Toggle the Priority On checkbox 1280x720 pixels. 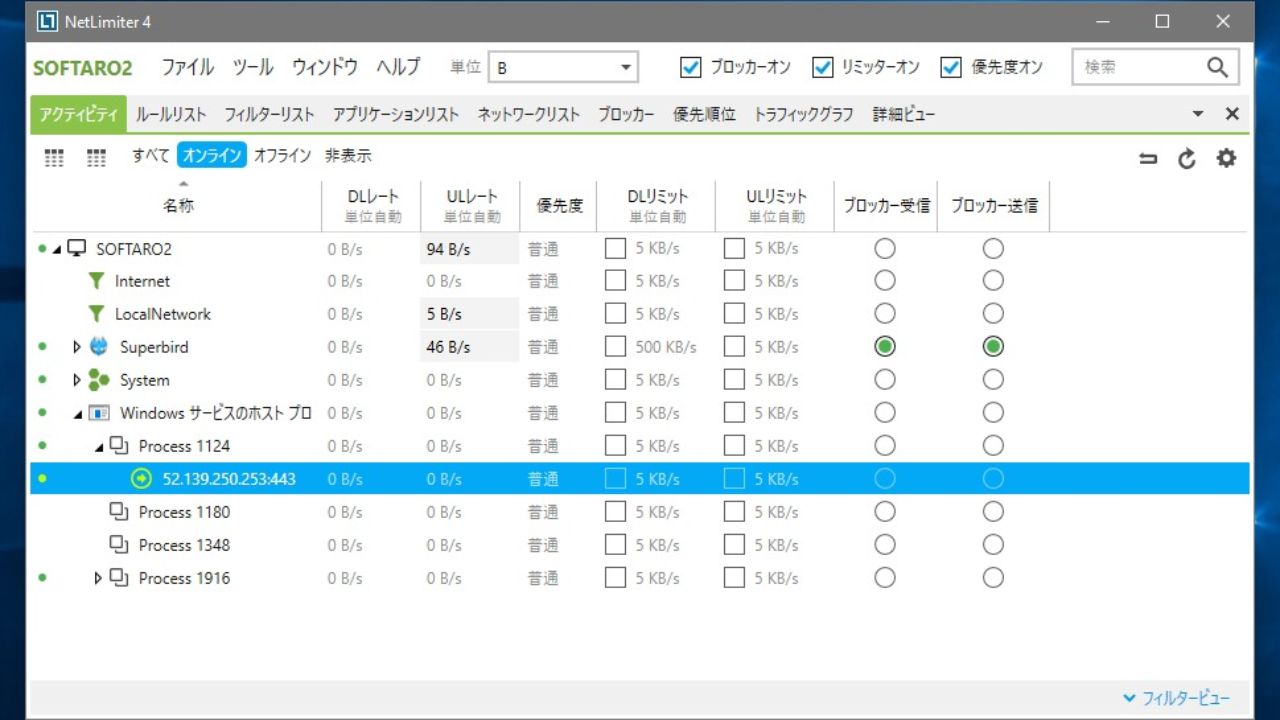(951, 67)
